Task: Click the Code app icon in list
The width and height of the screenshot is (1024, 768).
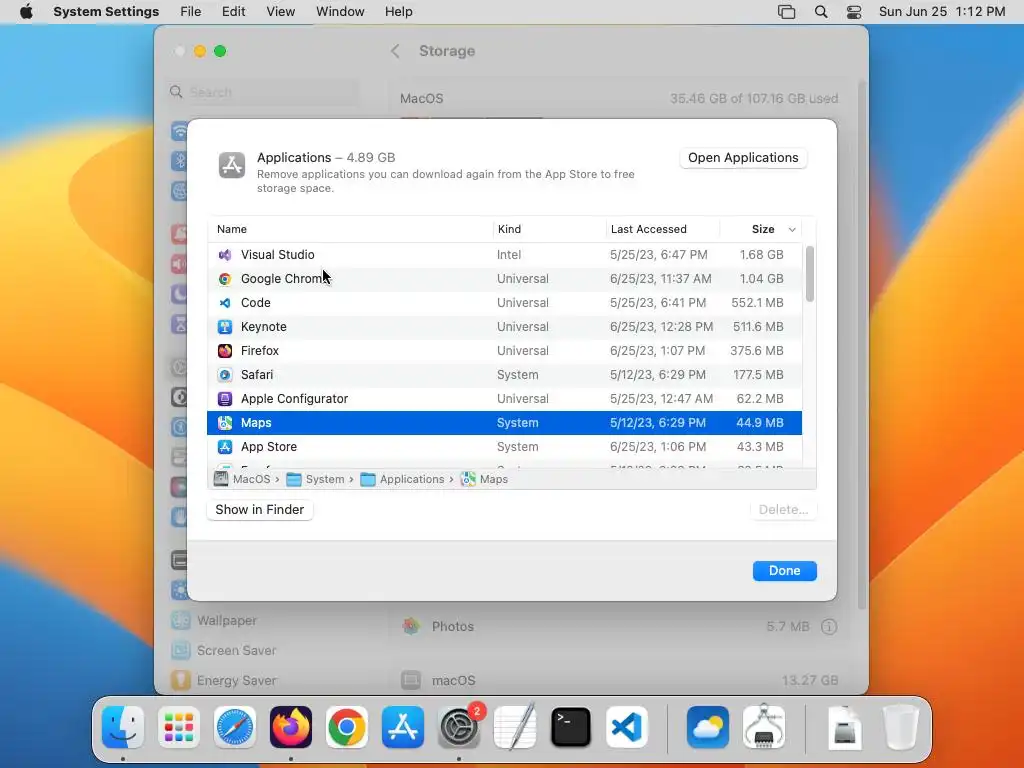Action: 225,303
